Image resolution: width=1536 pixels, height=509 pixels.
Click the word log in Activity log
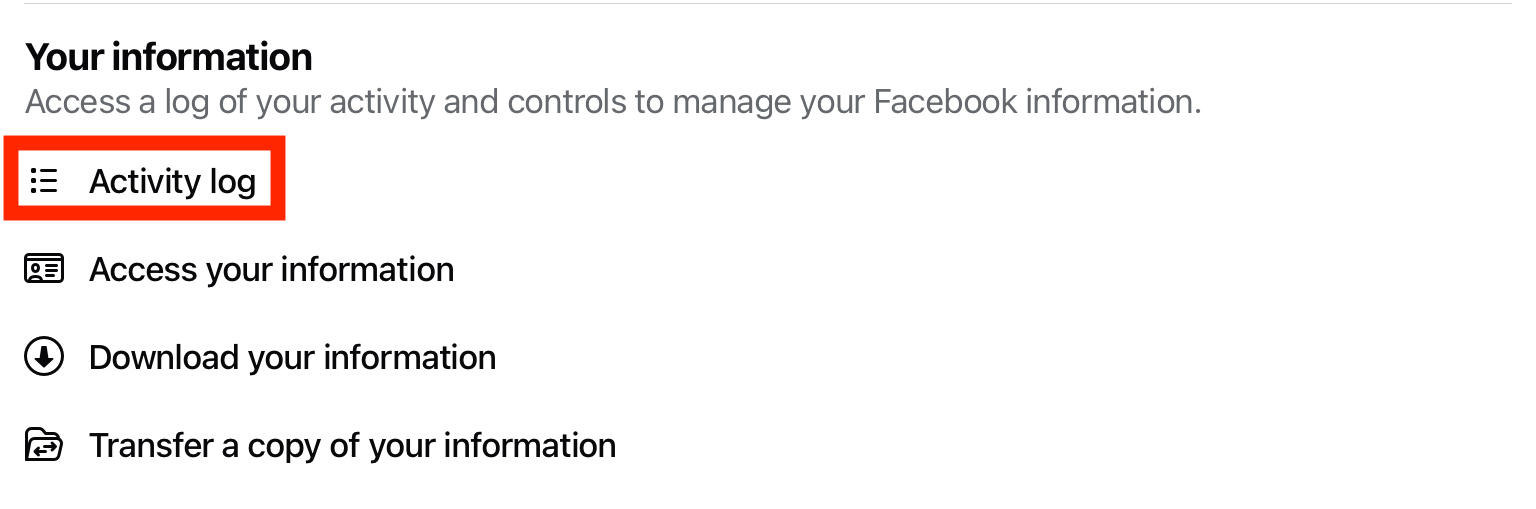click(x=232, y=183)
